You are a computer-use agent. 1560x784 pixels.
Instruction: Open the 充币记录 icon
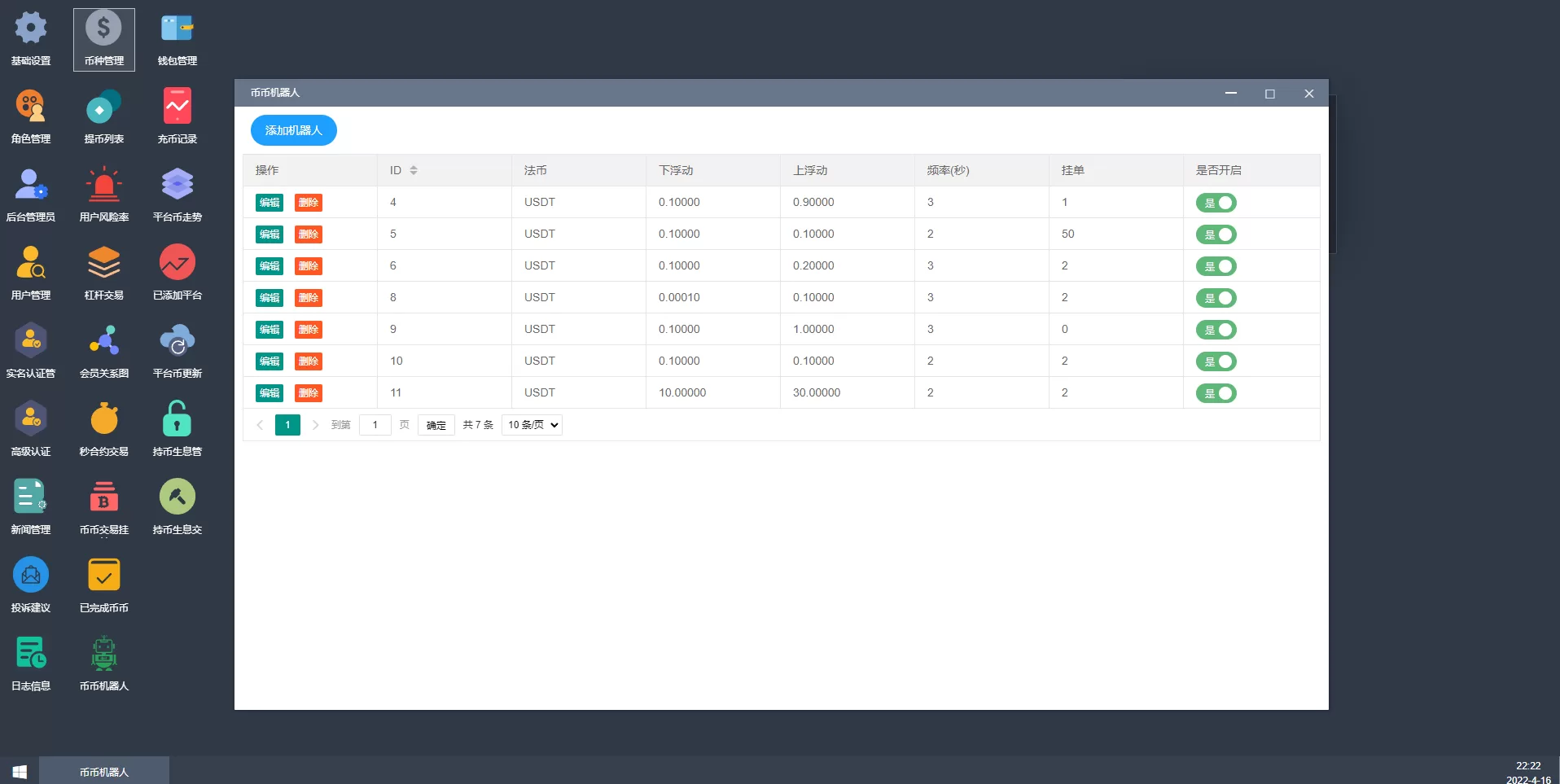pos(177,107)
